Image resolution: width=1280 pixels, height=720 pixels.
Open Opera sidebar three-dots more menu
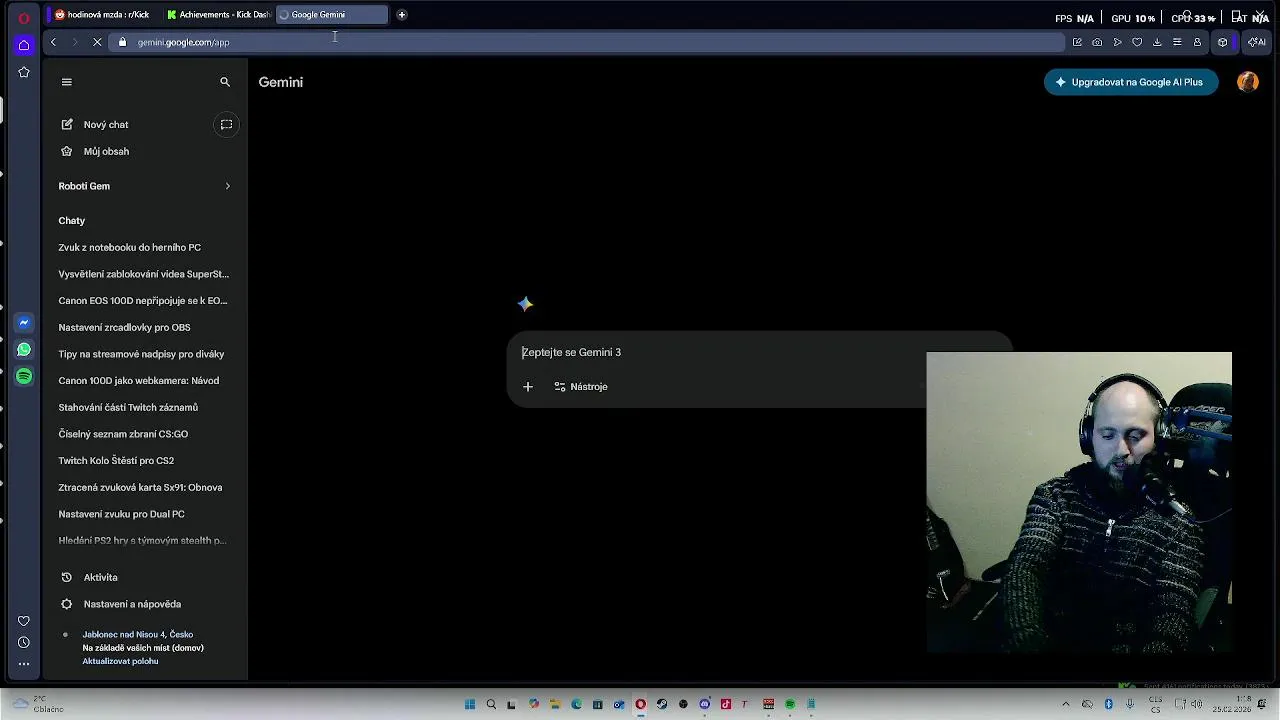coord(24,664)
